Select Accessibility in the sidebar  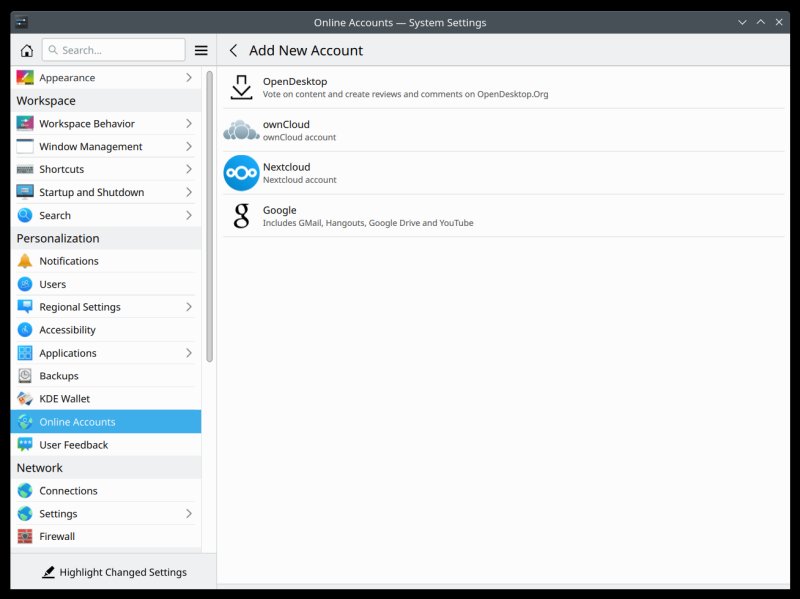(x=67, y=330)
